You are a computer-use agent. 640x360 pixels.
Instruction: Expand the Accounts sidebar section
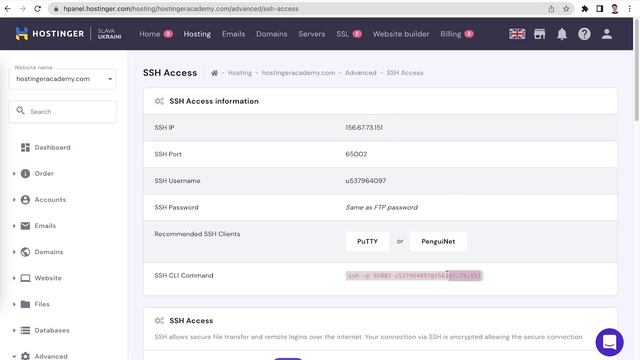14,200
